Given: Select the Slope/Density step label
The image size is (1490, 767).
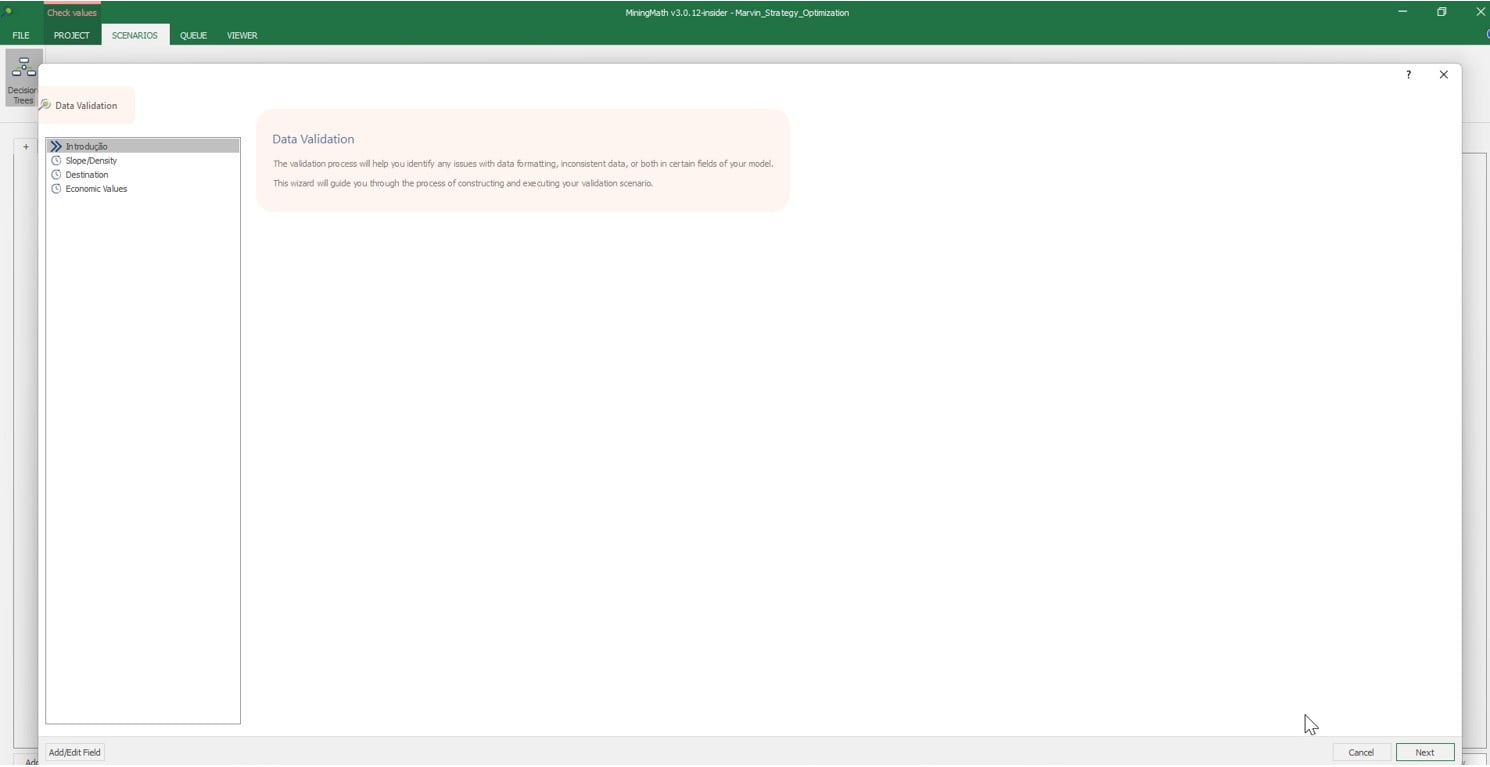Looking at the screenshot, I should [91, 160].
